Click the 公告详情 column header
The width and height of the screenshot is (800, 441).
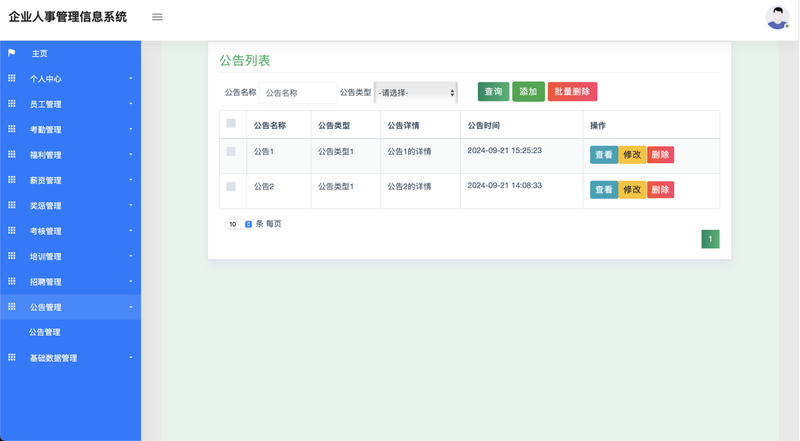coord(403,125)
